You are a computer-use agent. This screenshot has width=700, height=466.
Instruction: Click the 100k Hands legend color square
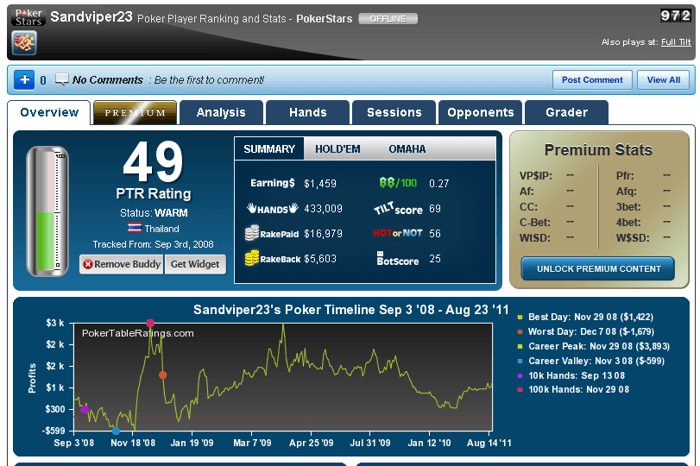pos(520,390)
